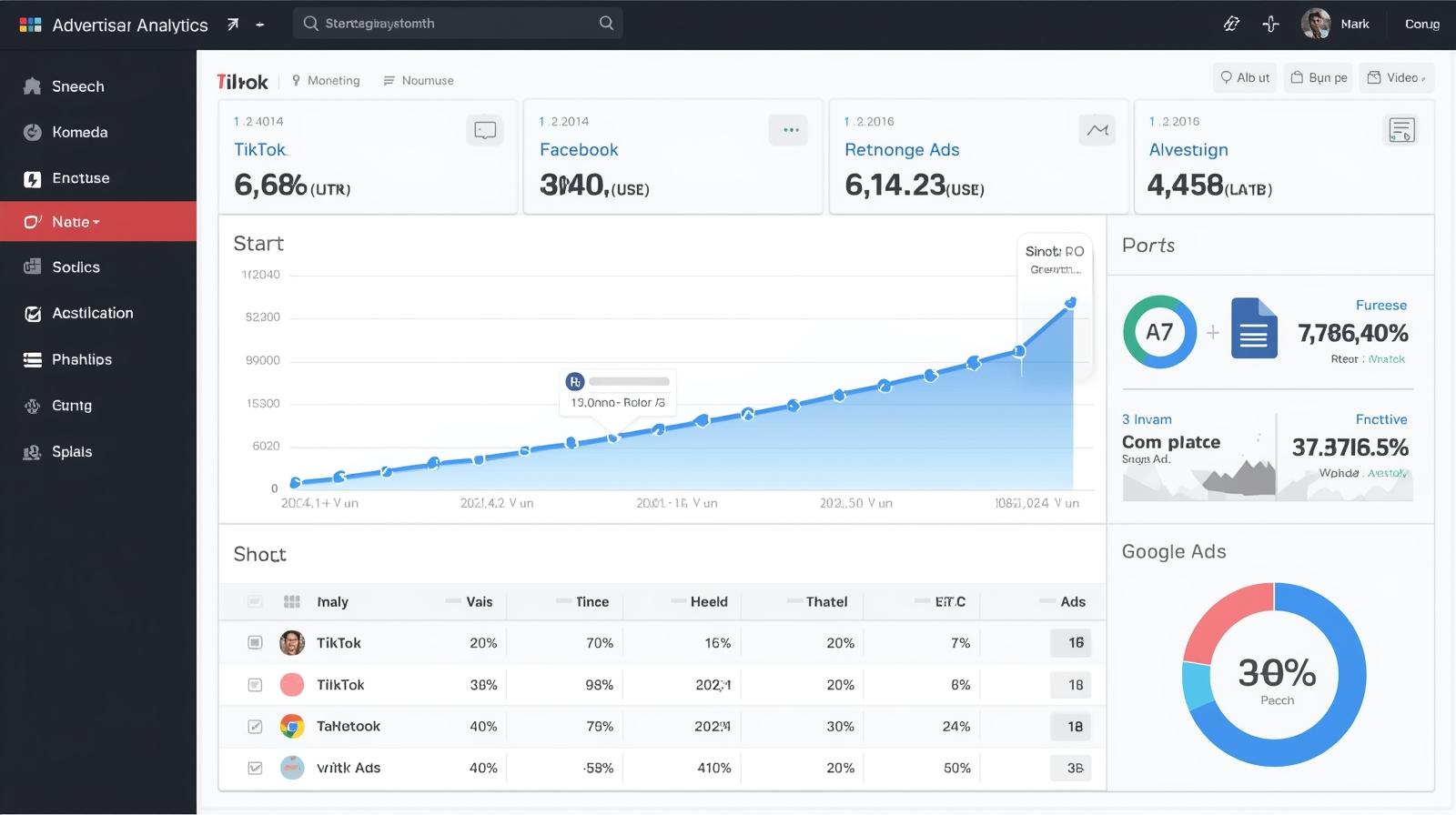Switch to the Moneting tab
The height and width of the screenshot is (815, 1456).
325,81
